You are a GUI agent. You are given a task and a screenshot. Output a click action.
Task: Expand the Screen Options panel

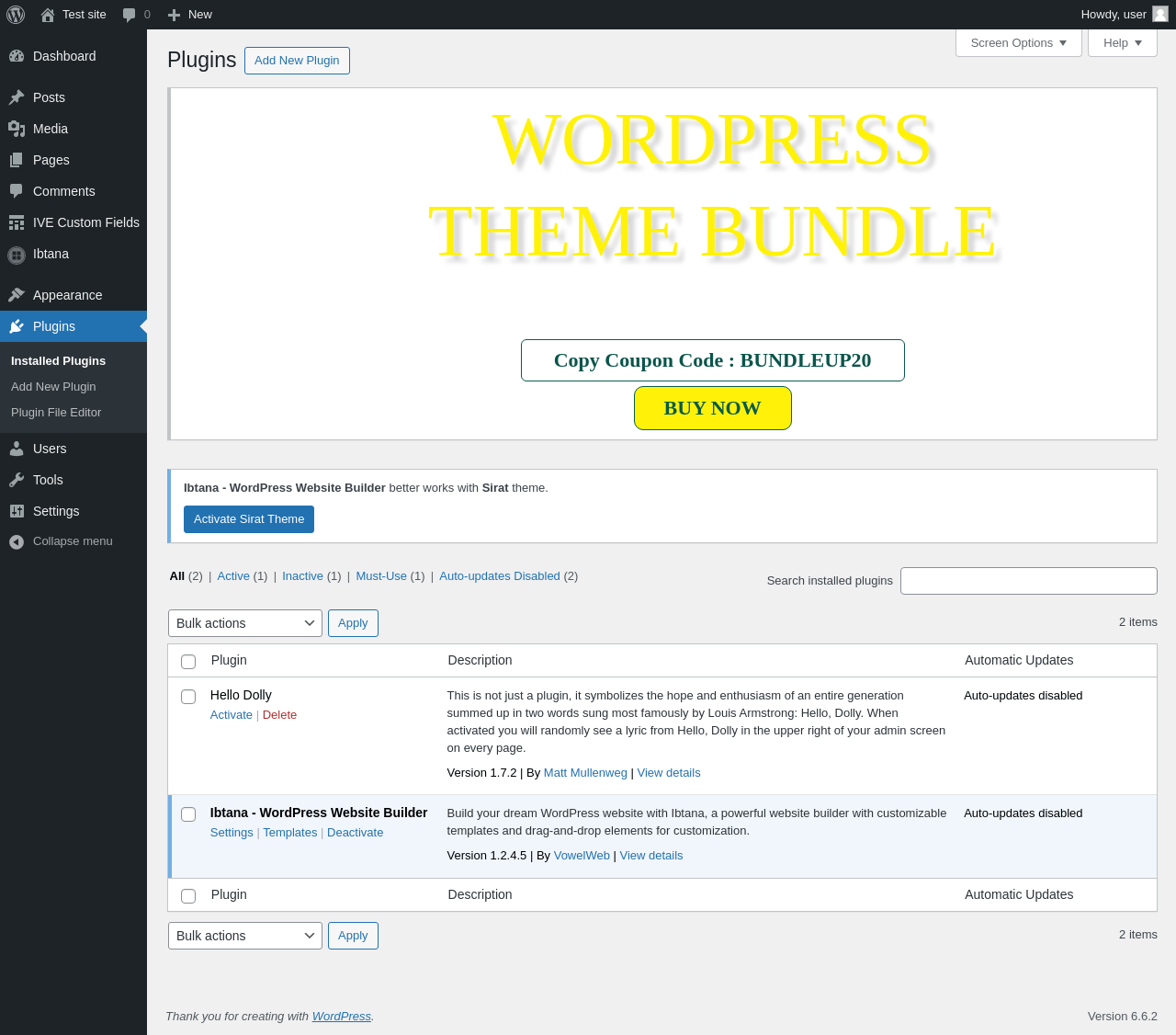(1019, 43)
